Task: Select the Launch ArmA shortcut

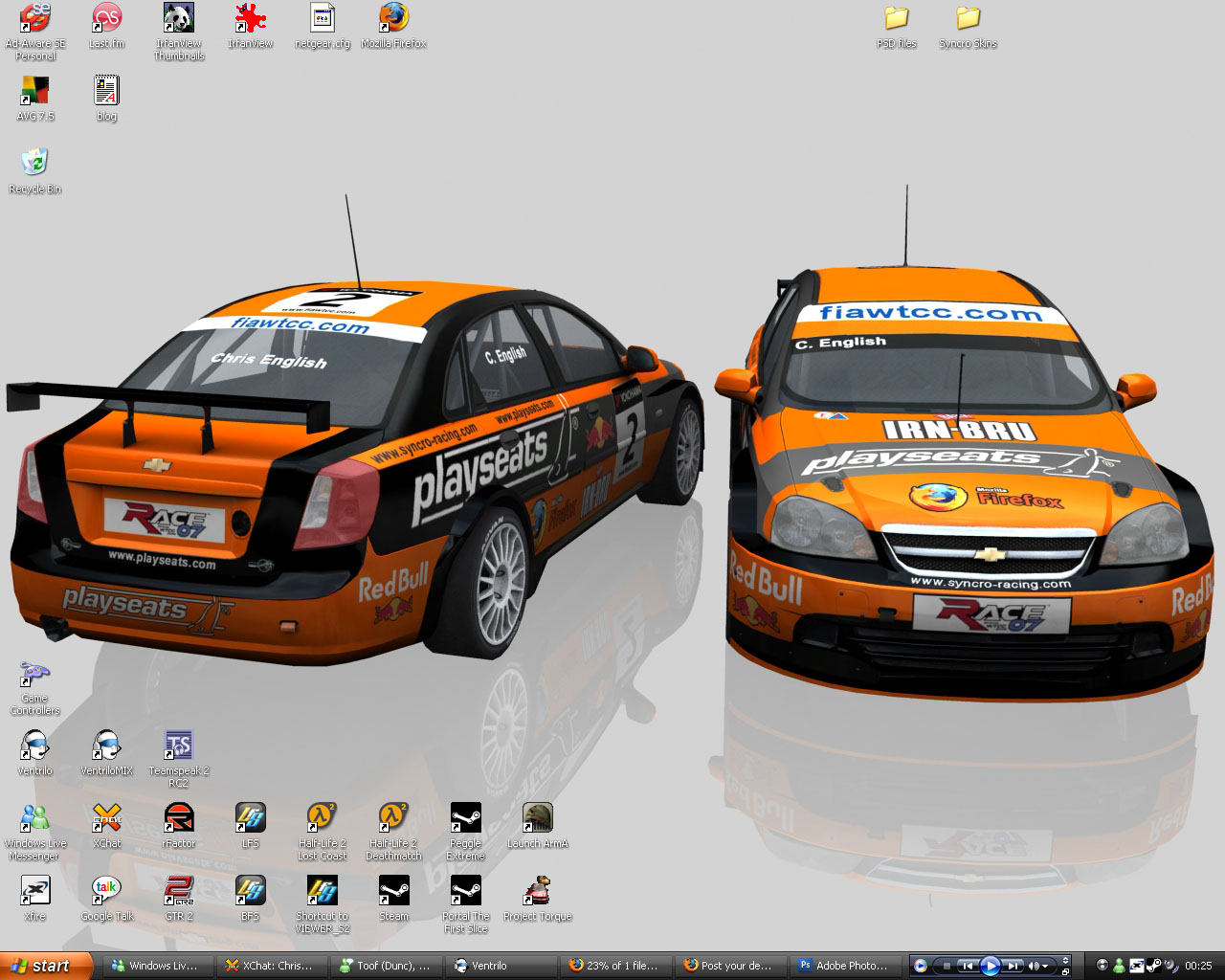Action: (537, 826)
